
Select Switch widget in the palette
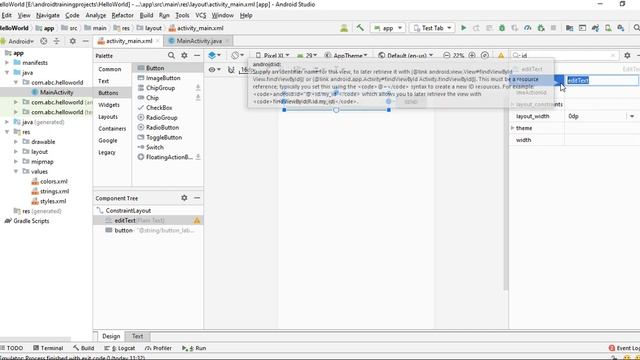155,147
